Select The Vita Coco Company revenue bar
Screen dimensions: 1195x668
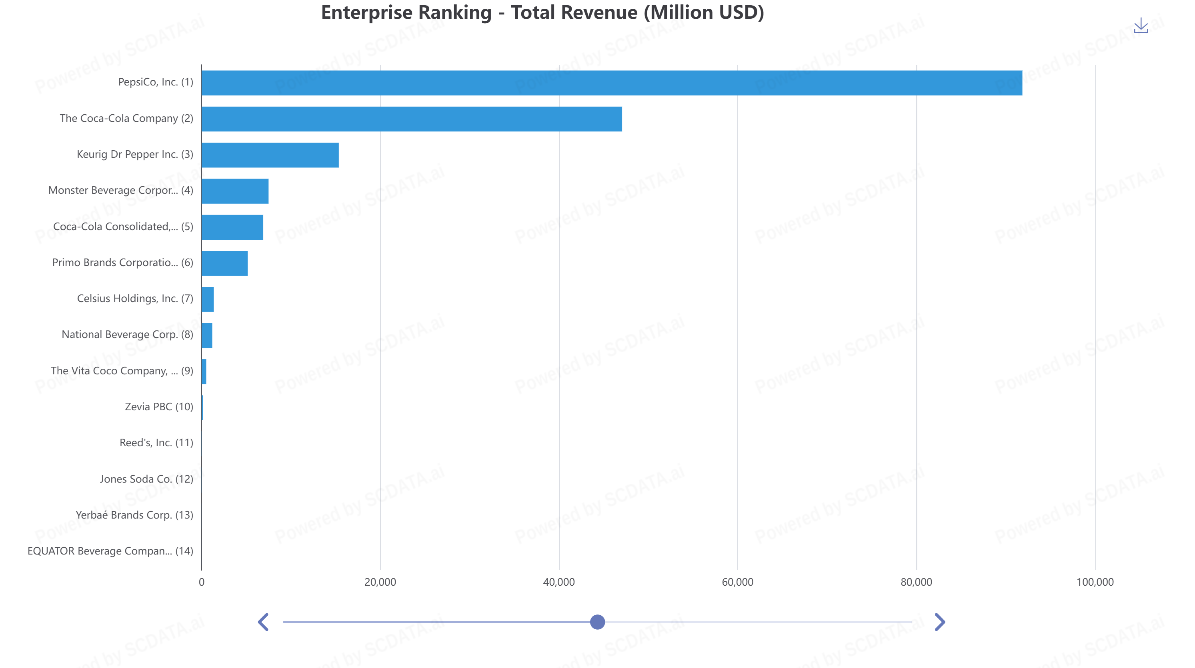203,372
